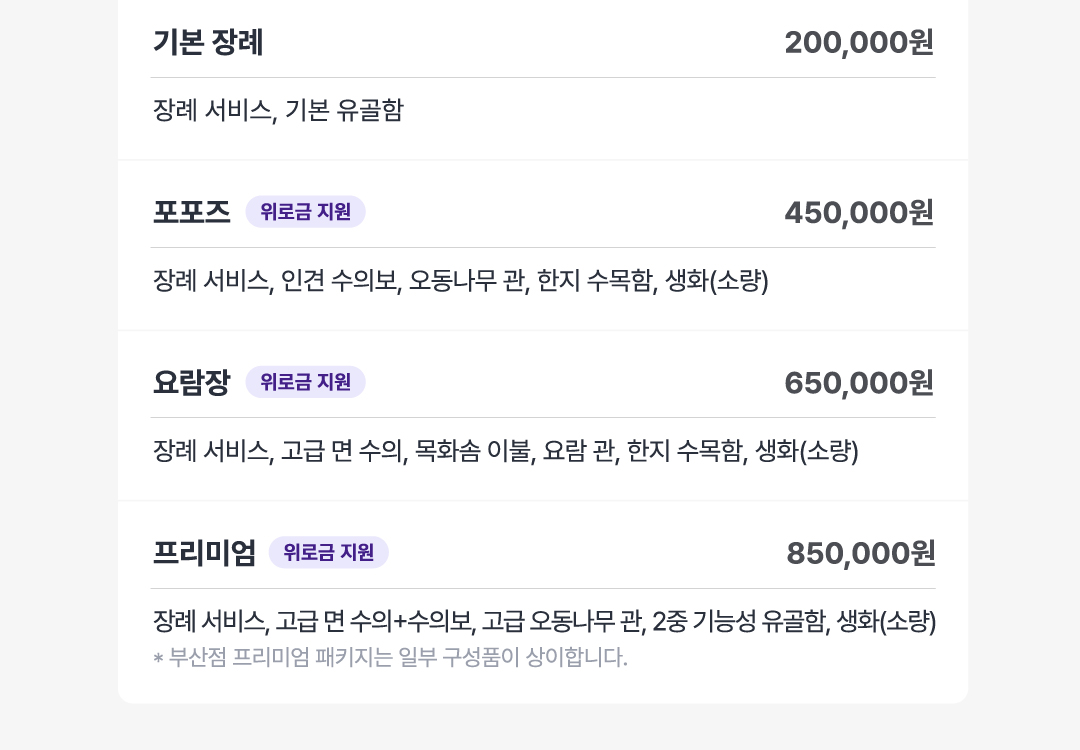The image size is (1080, 750).
Task: Select the 850,000원 price
Action: (x=861, y=553)
